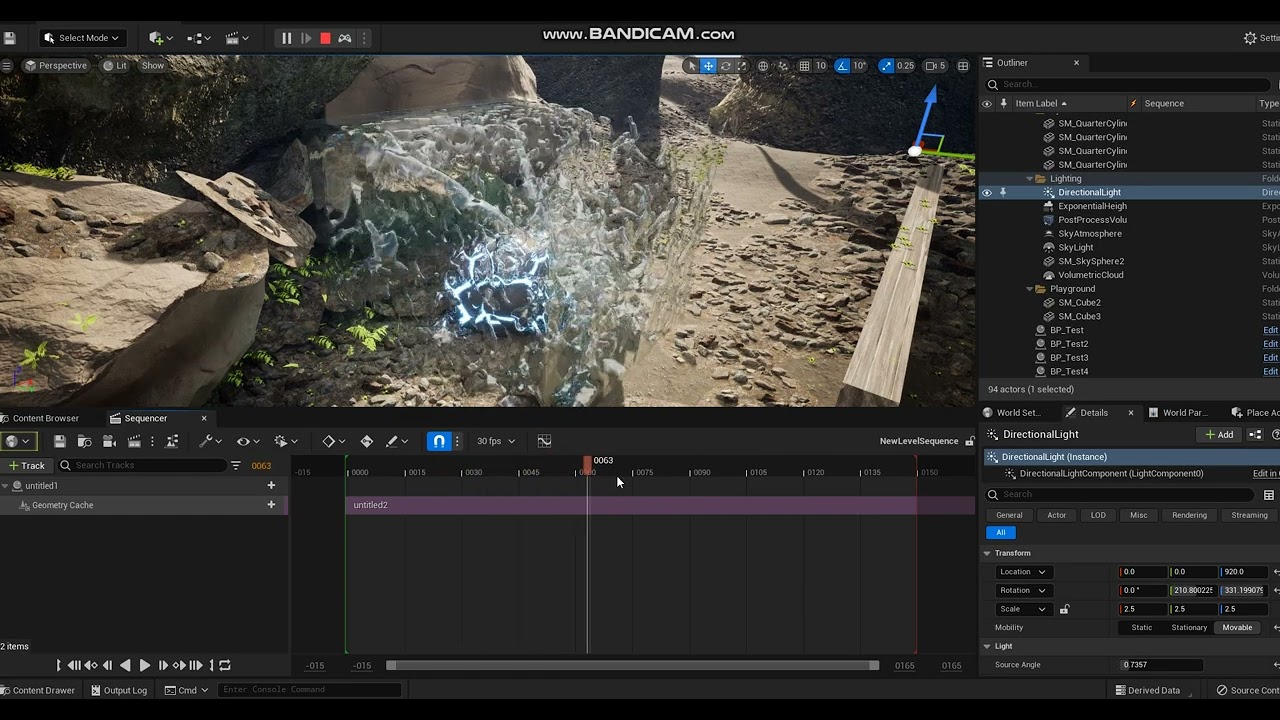Image resolution: width=1280 pixels, height=720 pixels.
Task: Toggle visibility eye for DirectionalLight
Action: click(987, 192)
